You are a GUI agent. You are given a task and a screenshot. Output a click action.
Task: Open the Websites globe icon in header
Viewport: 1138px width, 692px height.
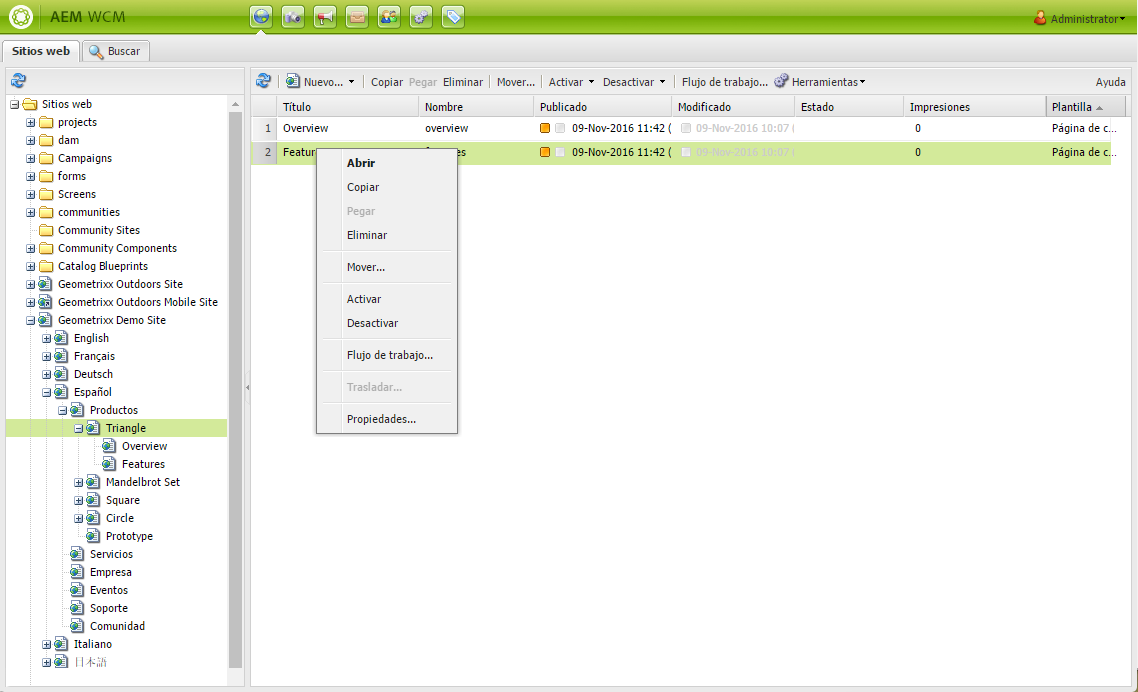coord(261,17)
